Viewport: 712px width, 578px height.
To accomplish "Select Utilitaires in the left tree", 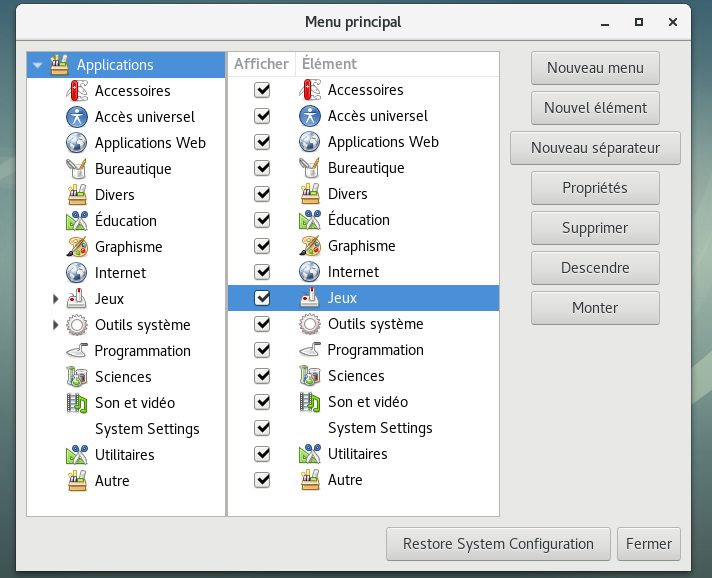I will [124, 455].
